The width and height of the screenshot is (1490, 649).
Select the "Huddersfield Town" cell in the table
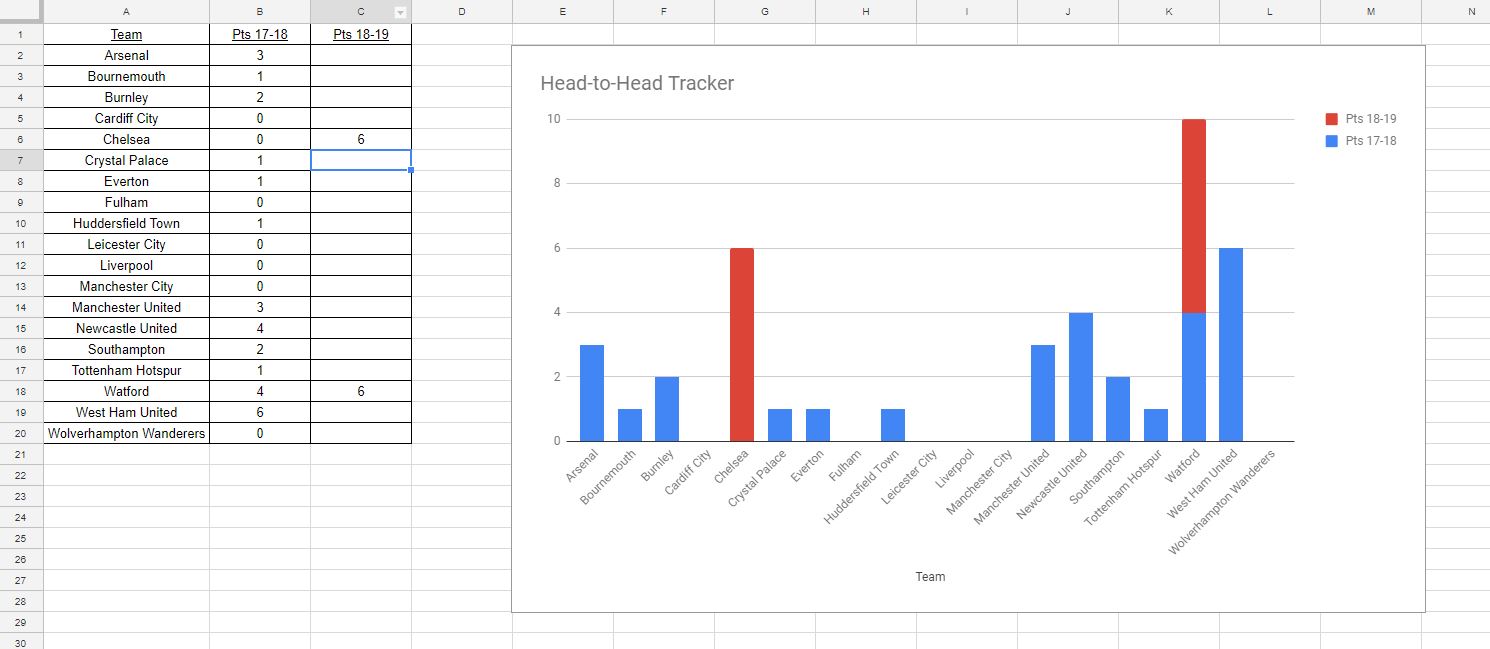(126, 223)
